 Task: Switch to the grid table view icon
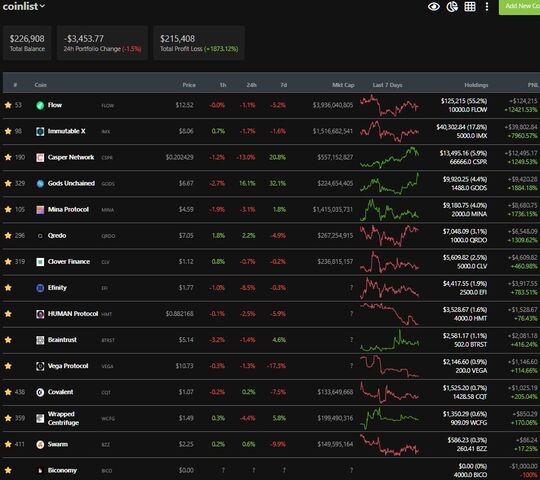coord(470,7)
